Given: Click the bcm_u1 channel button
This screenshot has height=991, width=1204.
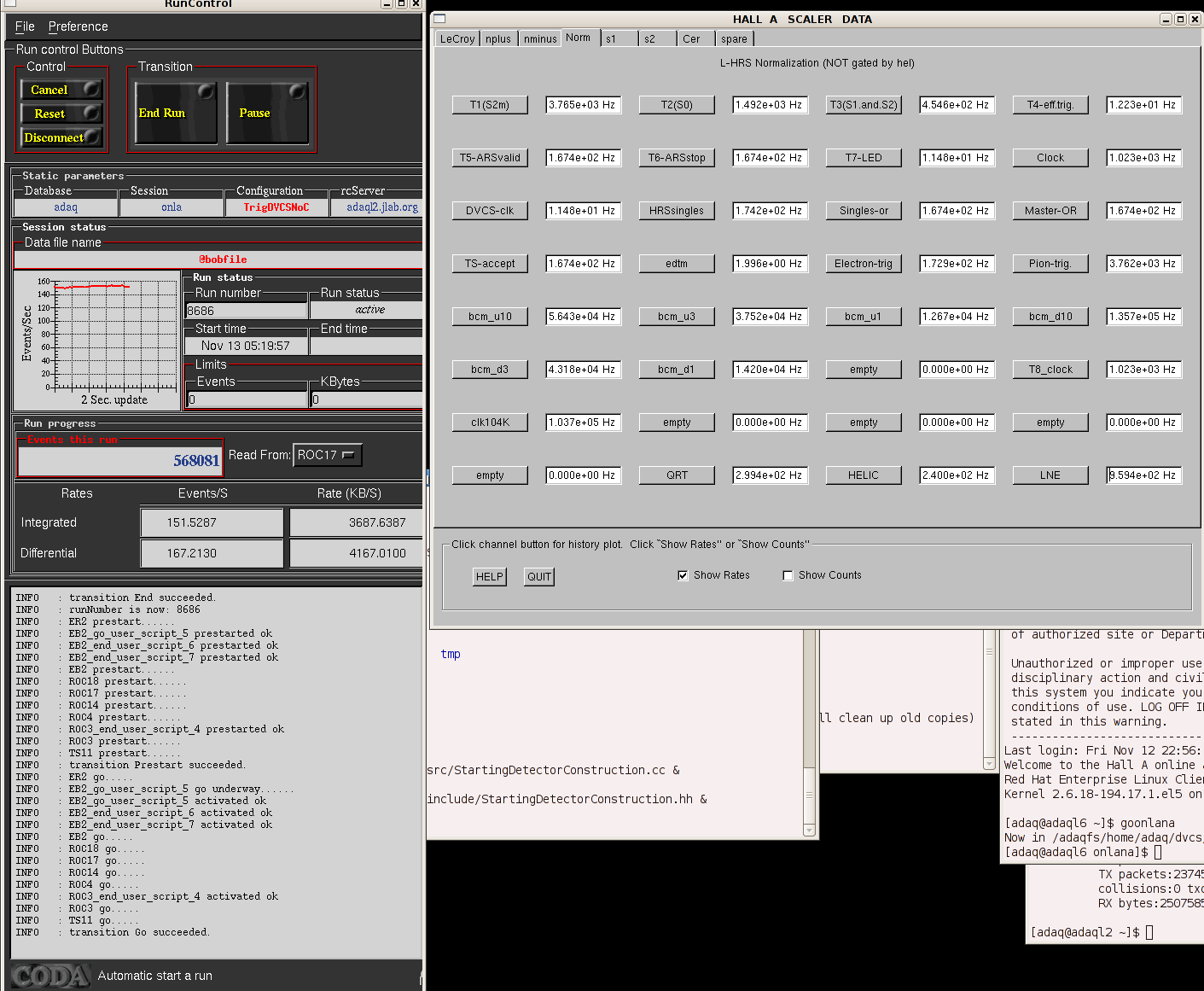Looking at the screenshot, I should 864,317.
